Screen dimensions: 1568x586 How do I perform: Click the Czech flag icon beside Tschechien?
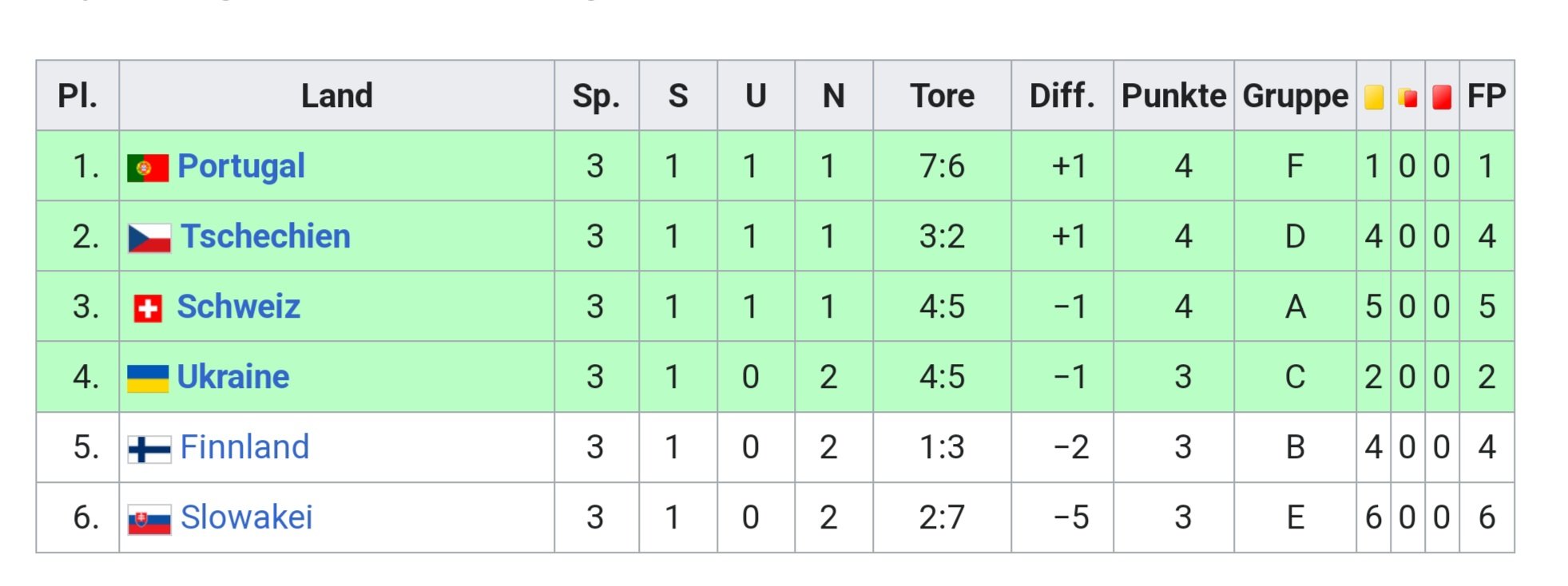[149, 238]
